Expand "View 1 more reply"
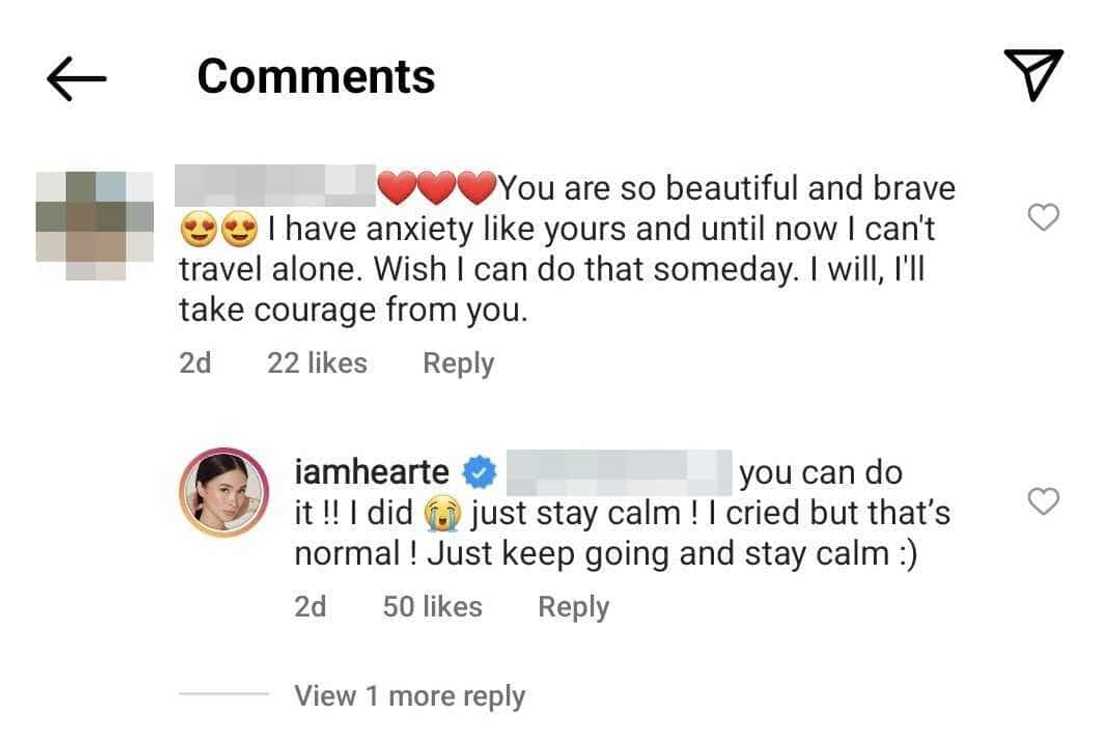 tap(409, 696)
